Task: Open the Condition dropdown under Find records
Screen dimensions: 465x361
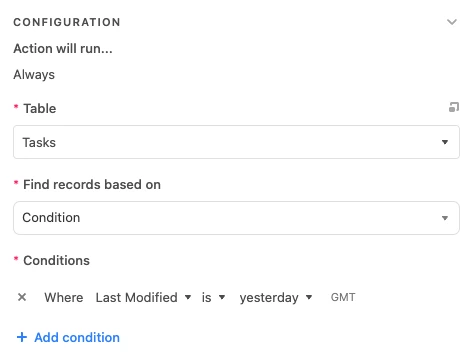Action: click(x=236, y=218)
